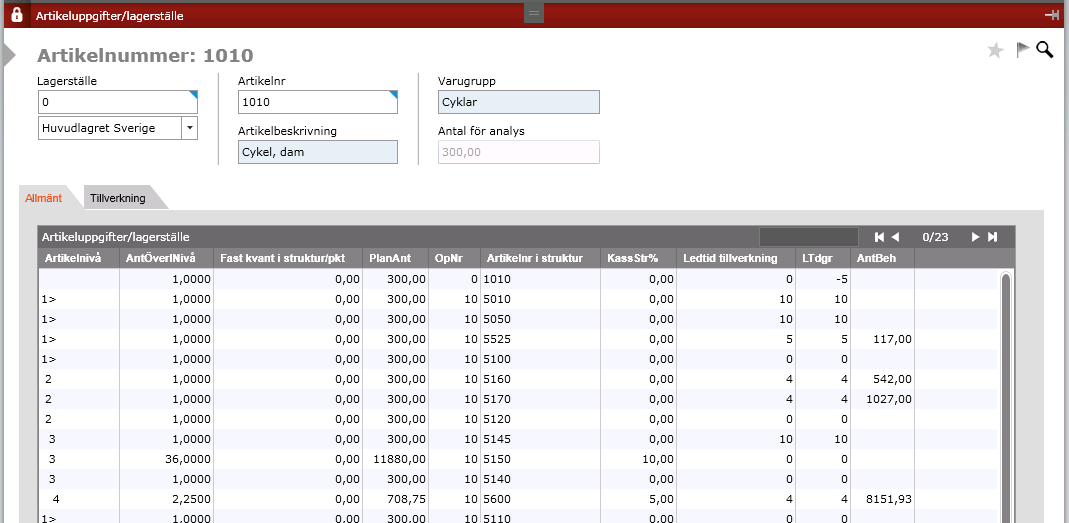Select structure article 5145 cell

(x=541, y=438)
